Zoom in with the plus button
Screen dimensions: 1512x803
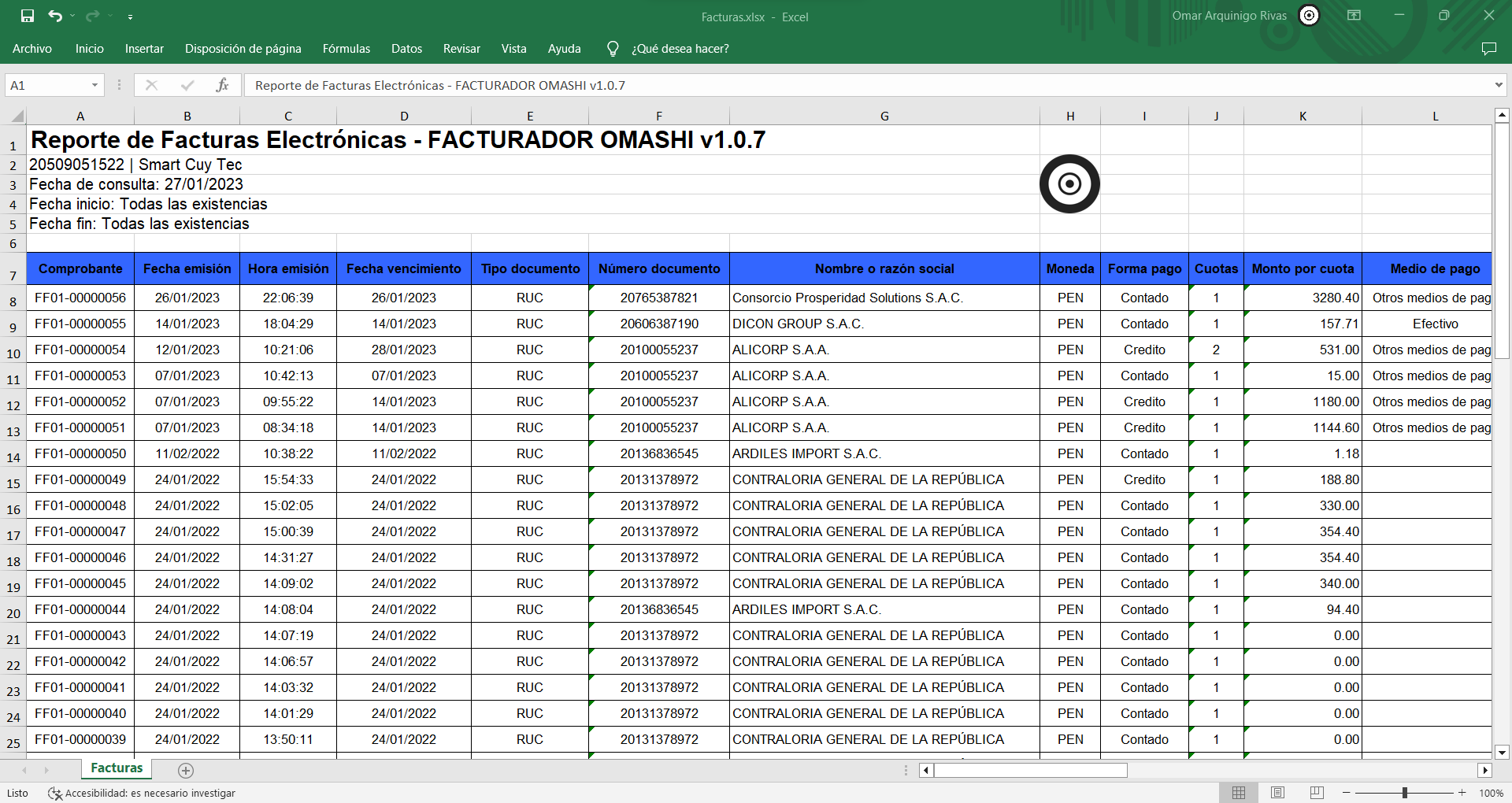(1462, 793)
